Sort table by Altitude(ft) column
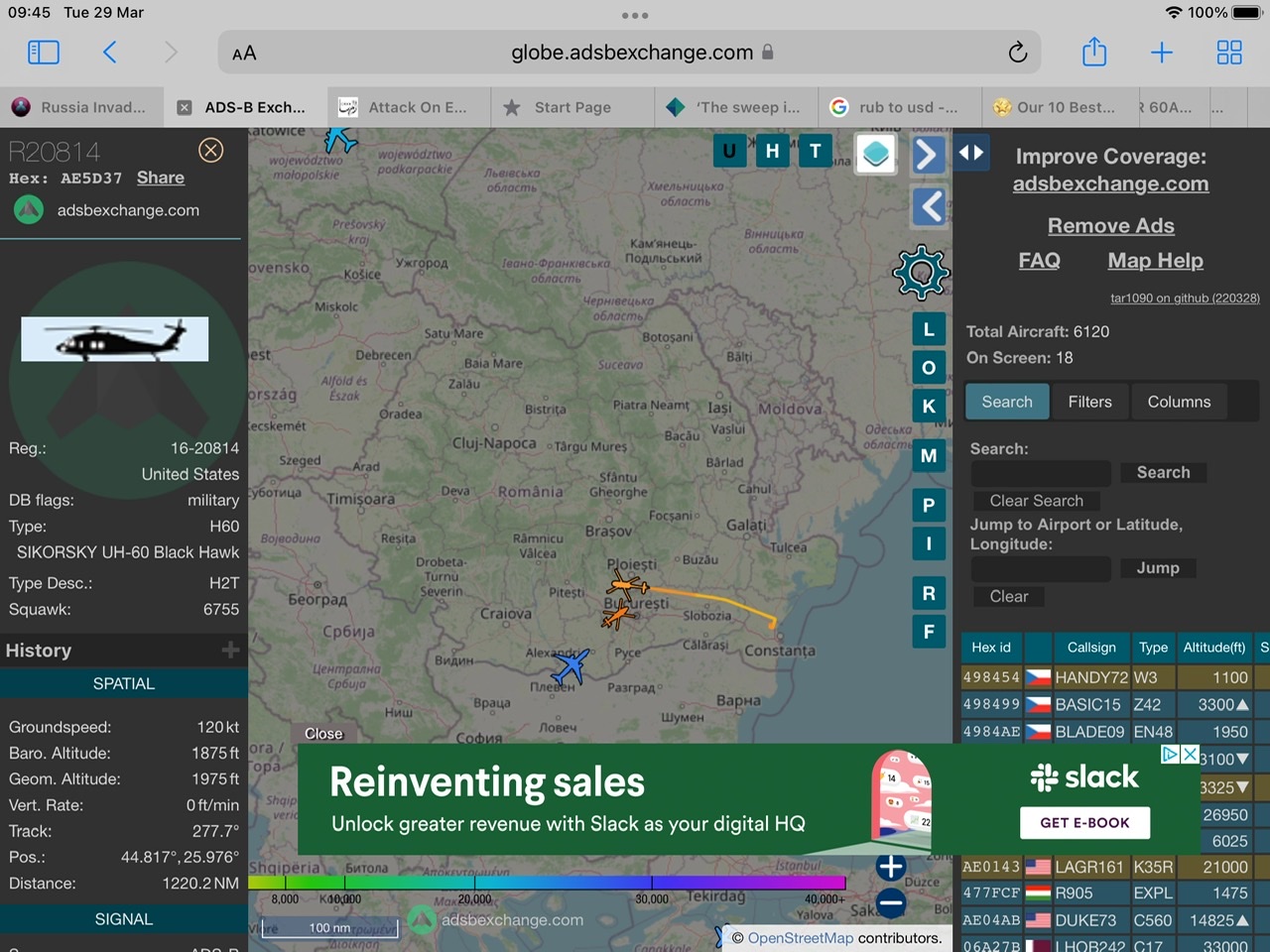The image size is (1270, 952). tap(1213, 648)
